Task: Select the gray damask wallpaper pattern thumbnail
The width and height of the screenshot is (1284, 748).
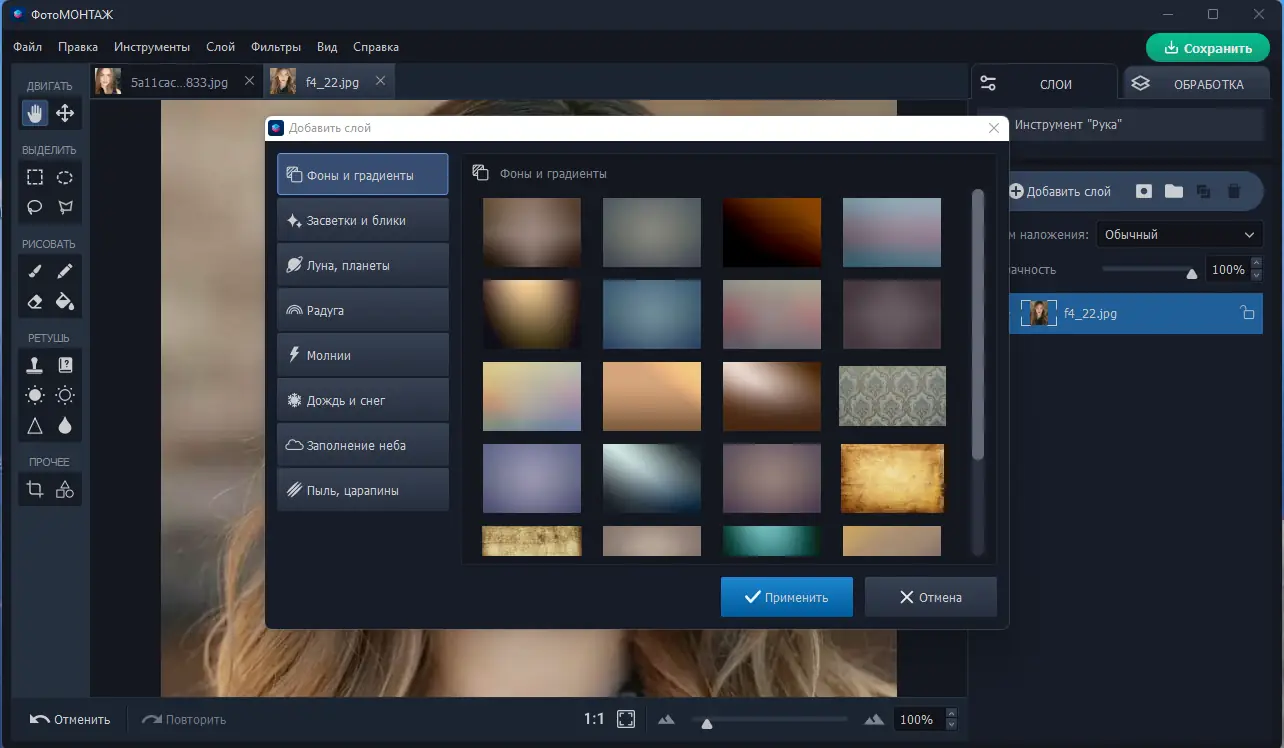Action: point(892,396)
